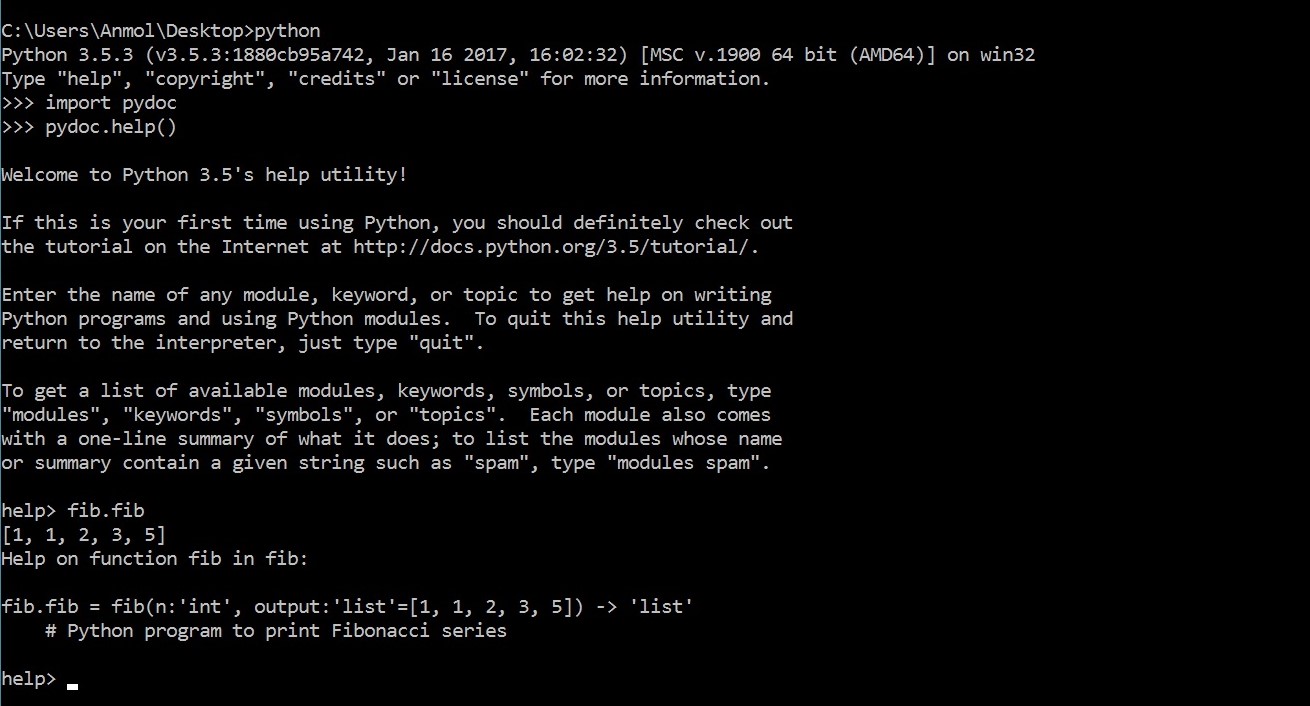Click the "modules" keyword in the help text
The height and width of the screenshot is (706, 1310).
point(50,415)
